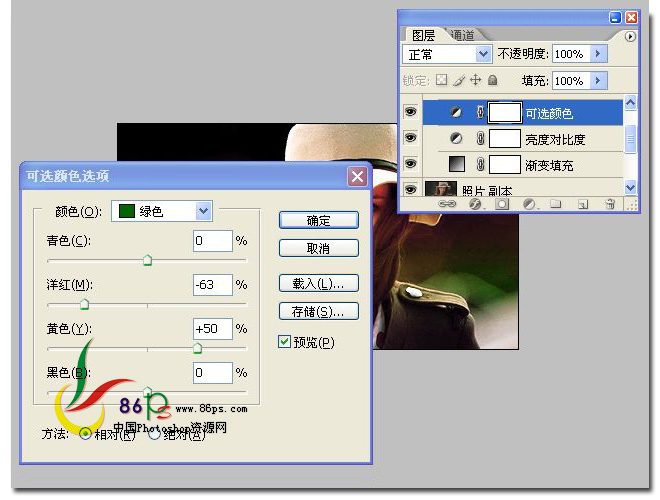The width and height of the screenshot is (660, 500).
Task: Click the 黄色(Y) slider handle
Action: (197, 348)
